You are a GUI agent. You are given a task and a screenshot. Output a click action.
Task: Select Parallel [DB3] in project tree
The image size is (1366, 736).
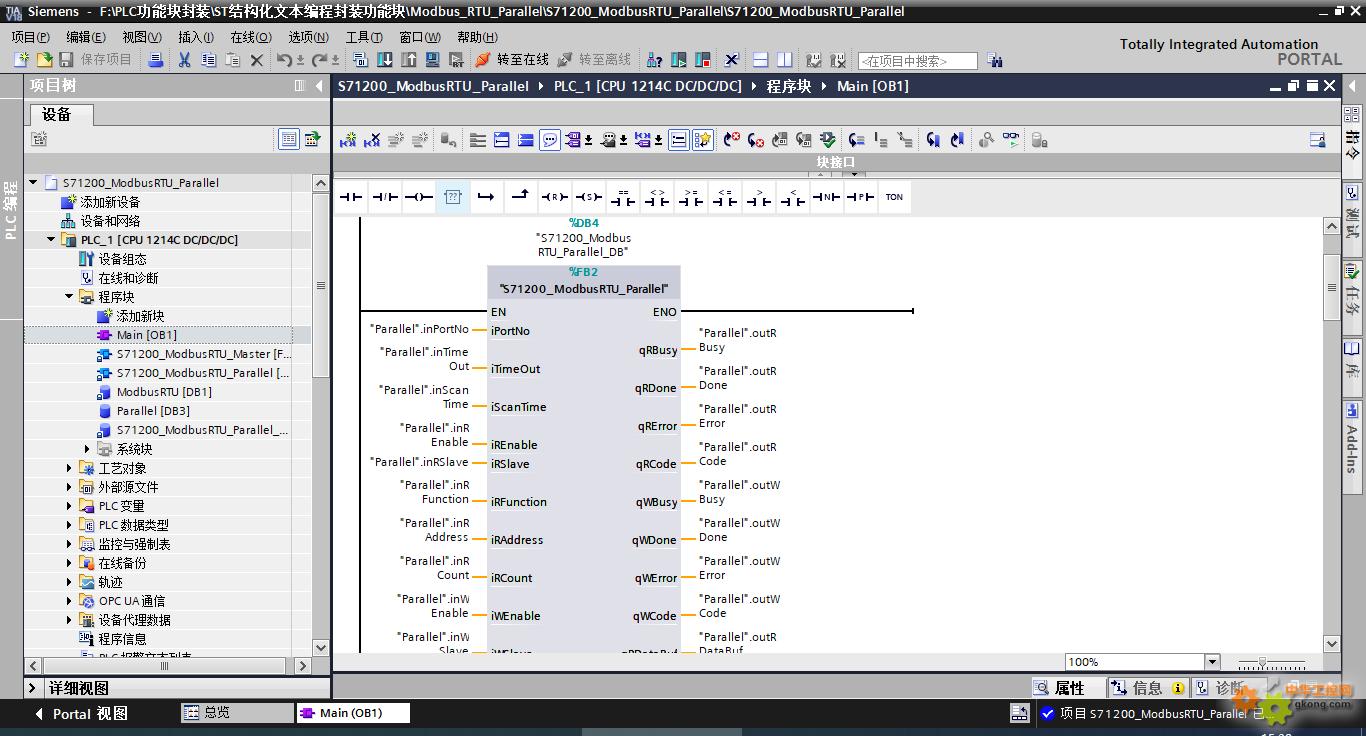pyautogui.click(x=152, y=411)
